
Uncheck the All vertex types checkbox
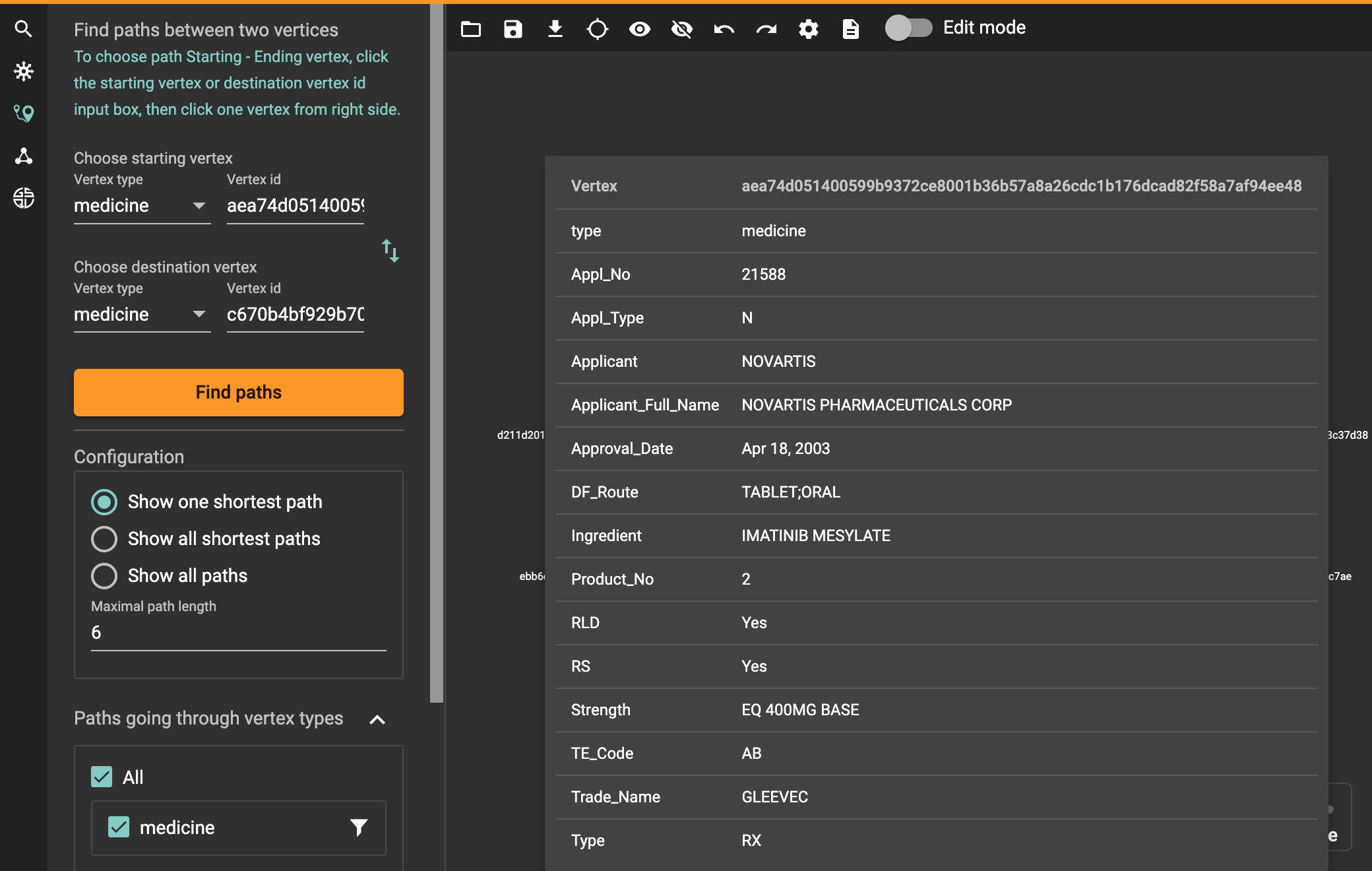102,777
